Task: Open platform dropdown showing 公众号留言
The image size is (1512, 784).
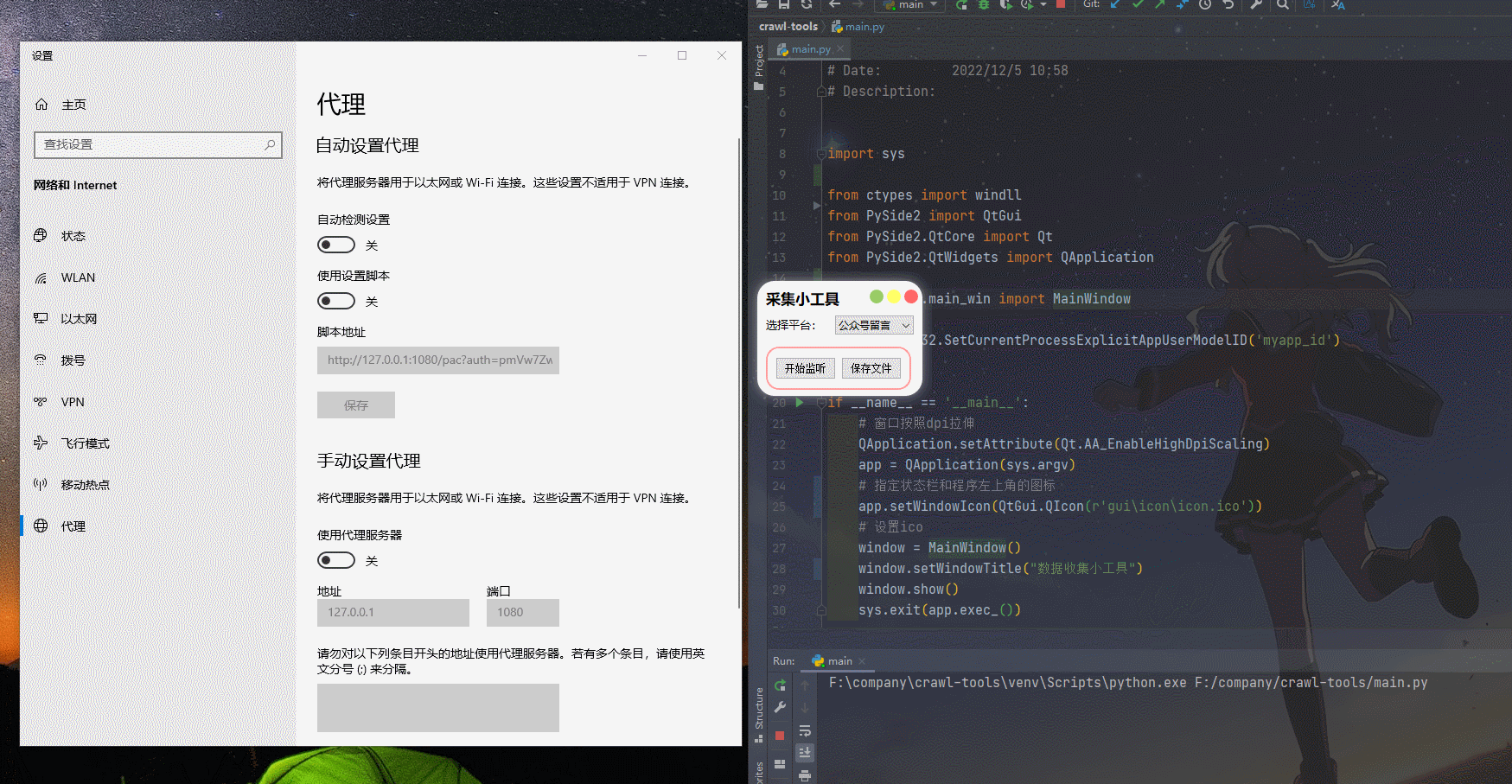Action: point(874,325)
